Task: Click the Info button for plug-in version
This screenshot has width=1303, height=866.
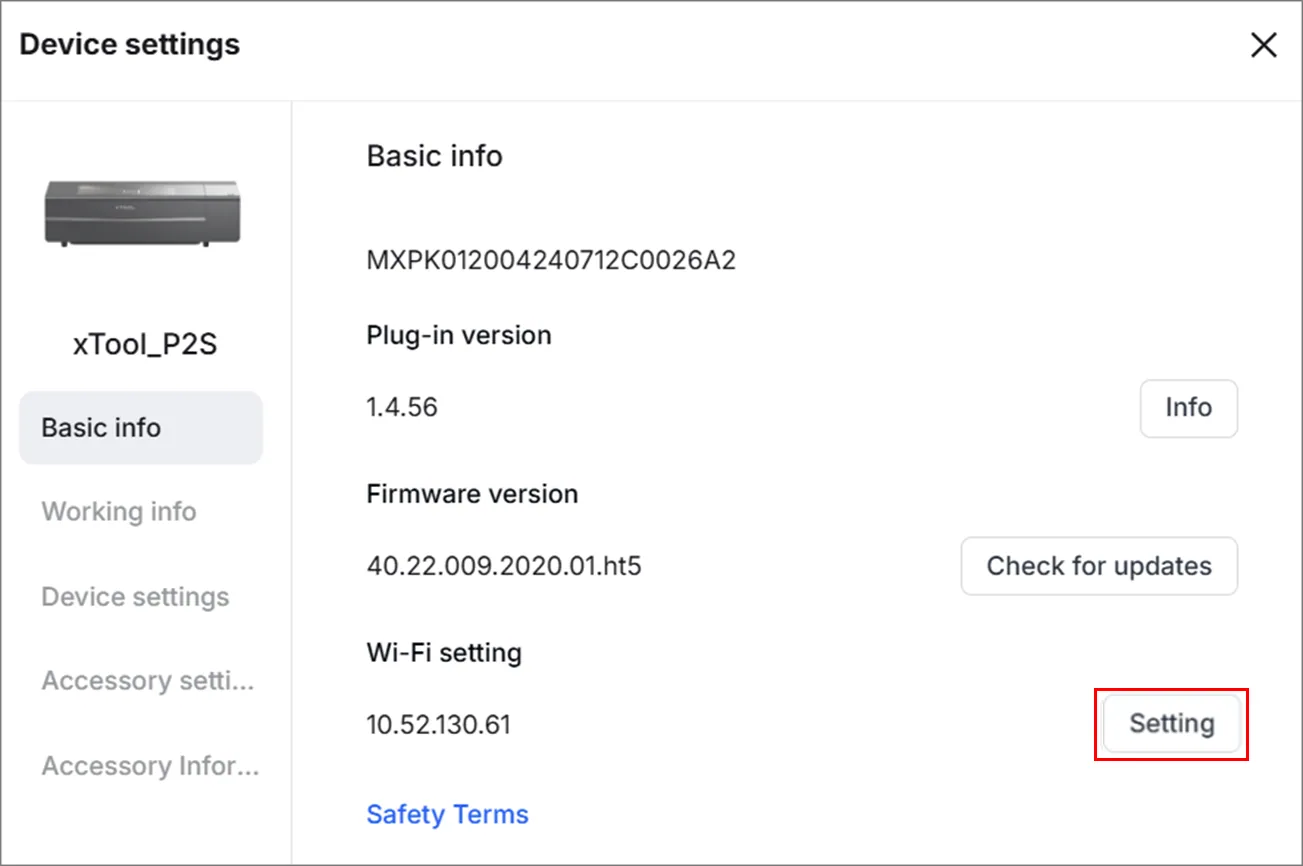Action: pyautogui.click(x=1188, y=408)
